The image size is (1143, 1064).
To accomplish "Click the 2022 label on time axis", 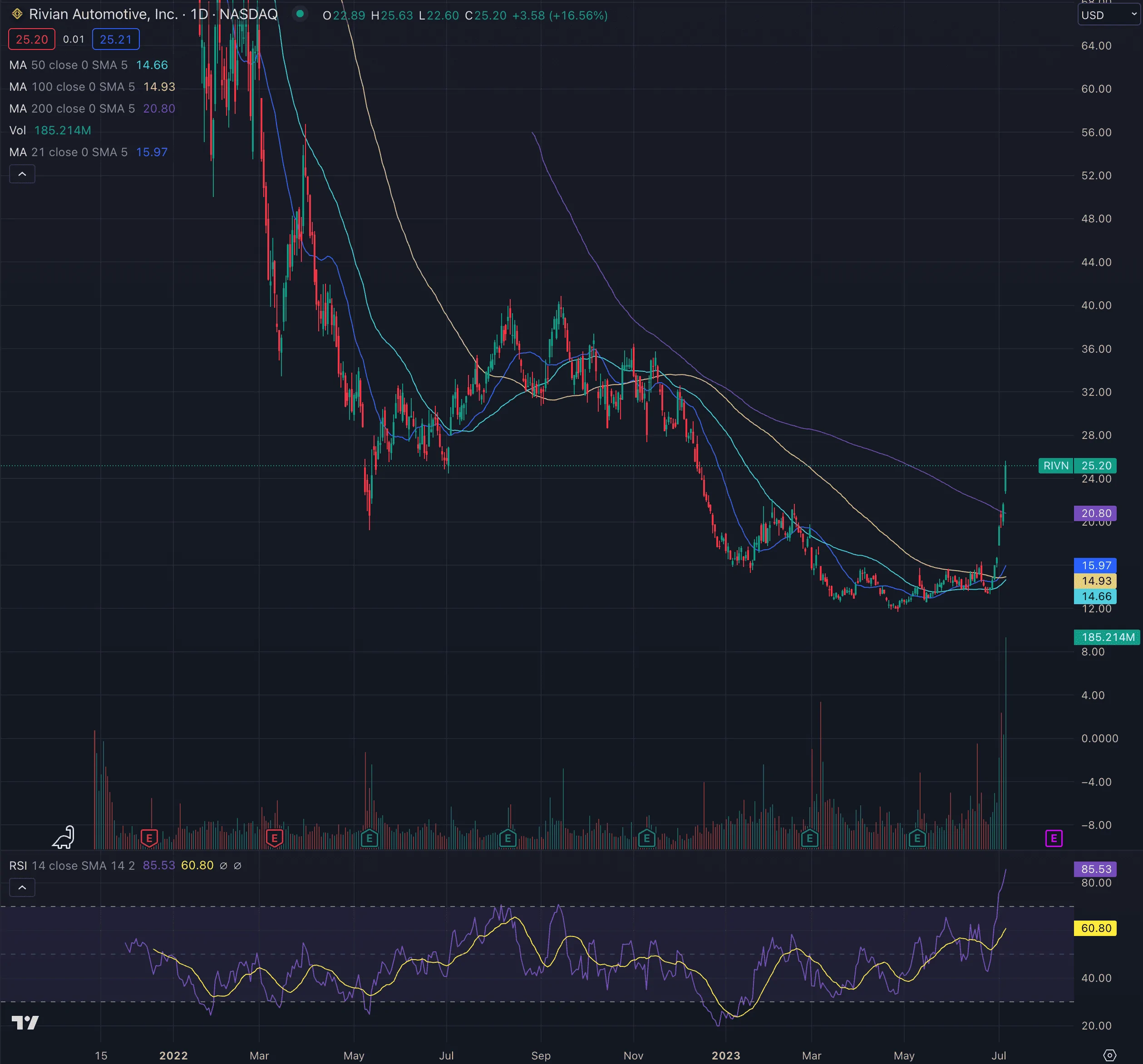I will [174, 1055].
